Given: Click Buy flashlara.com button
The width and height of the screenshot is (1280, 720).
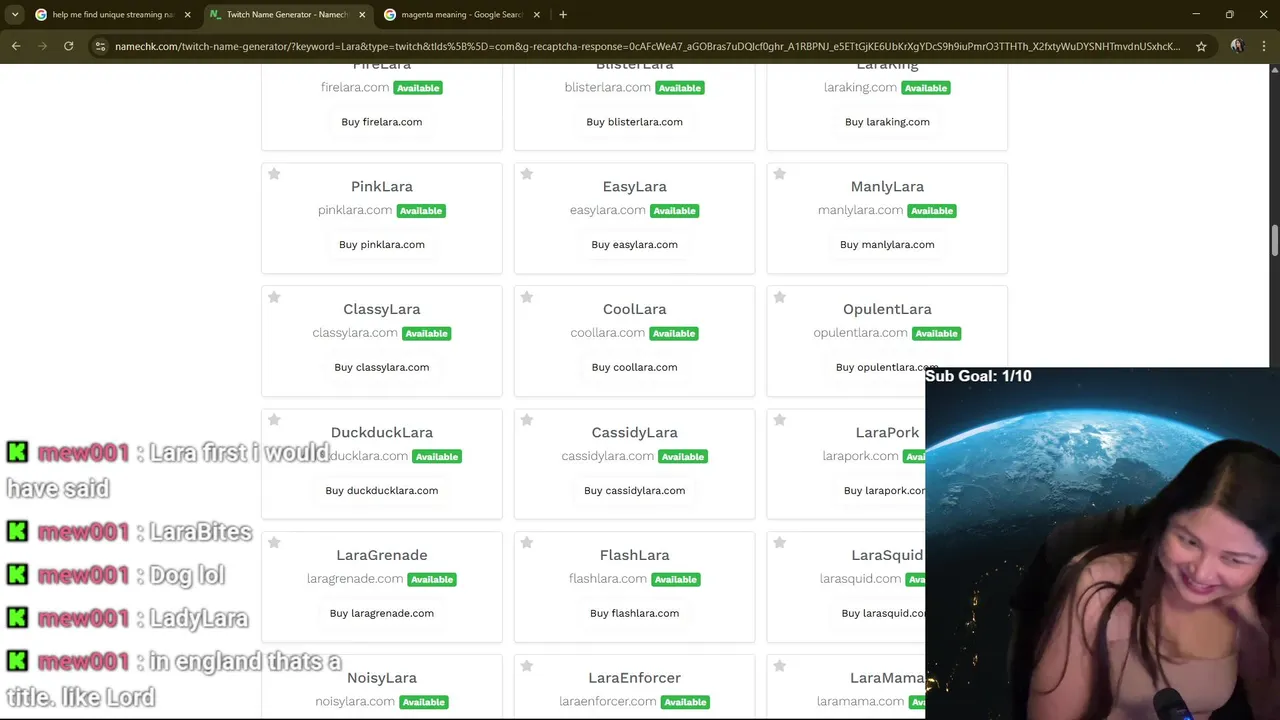Looking at the screenshot, I should (x=634, y=614).
